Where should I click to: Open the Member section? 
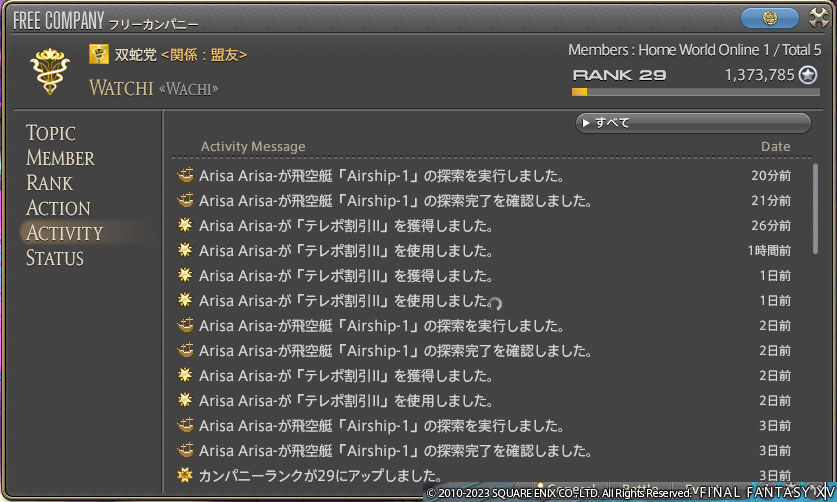pos(60,158)
